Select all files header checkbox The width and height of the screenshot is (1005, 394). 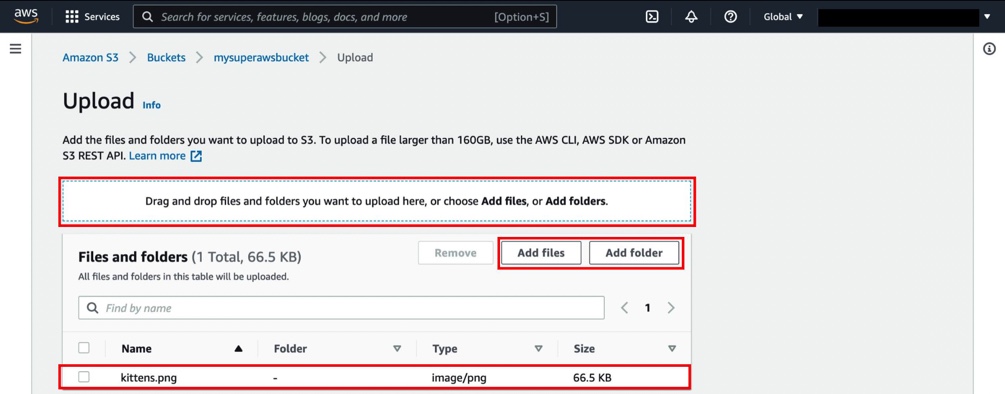(x=84, y=348)
